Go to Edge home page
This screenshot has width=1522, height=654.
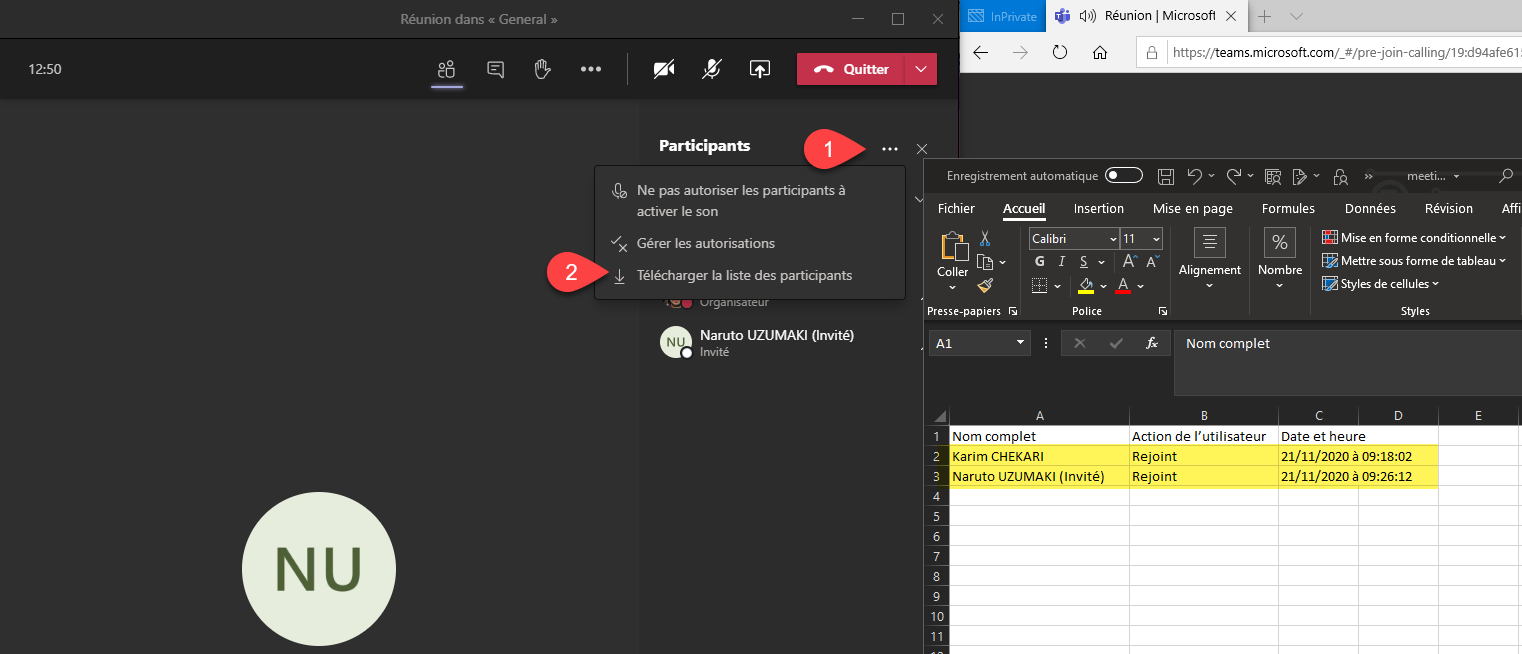click(1099, 53)
